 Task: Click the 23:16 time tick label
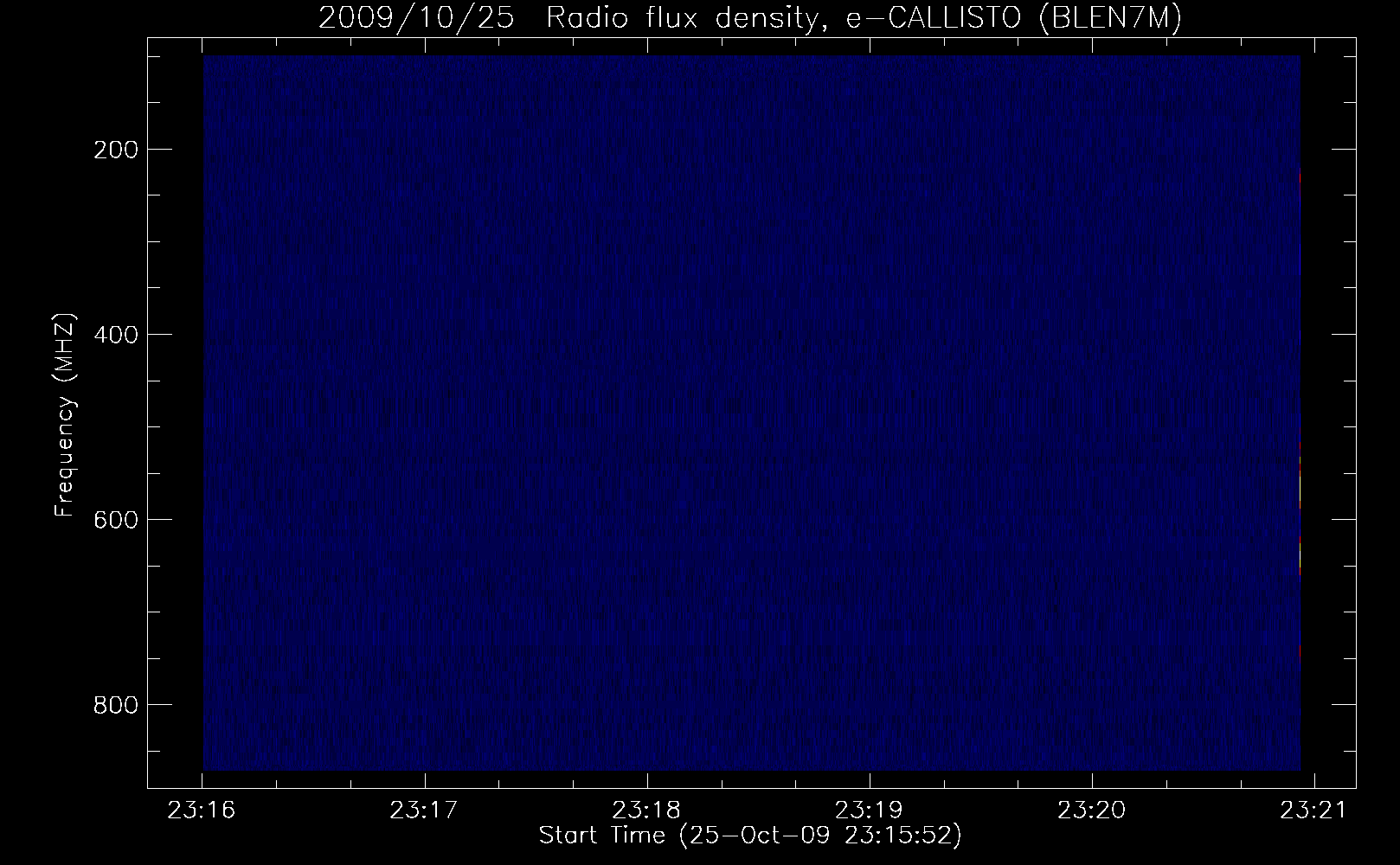click(202, 811)
